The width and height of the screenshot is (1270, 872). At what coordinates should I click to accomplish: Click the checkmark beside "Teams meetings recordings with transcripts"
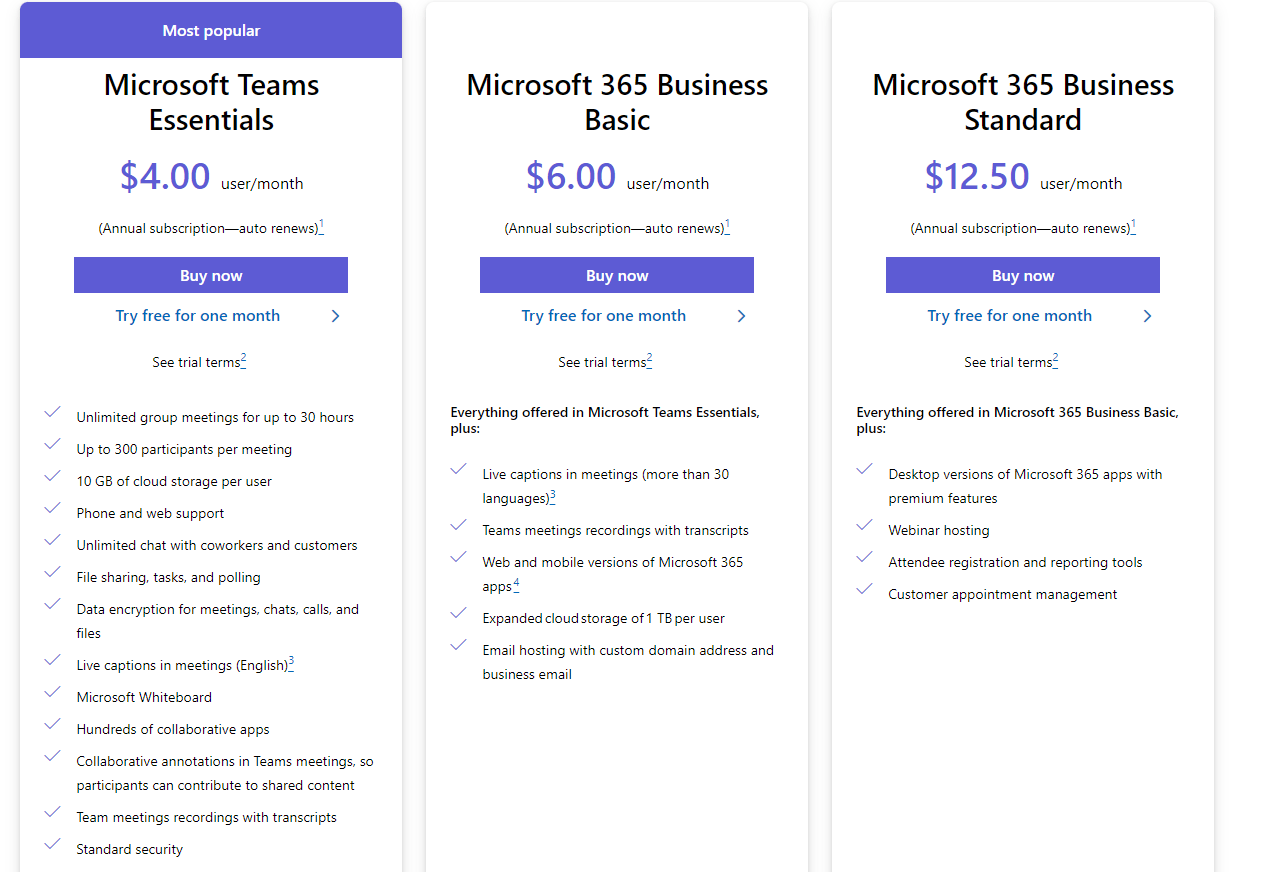458,525
